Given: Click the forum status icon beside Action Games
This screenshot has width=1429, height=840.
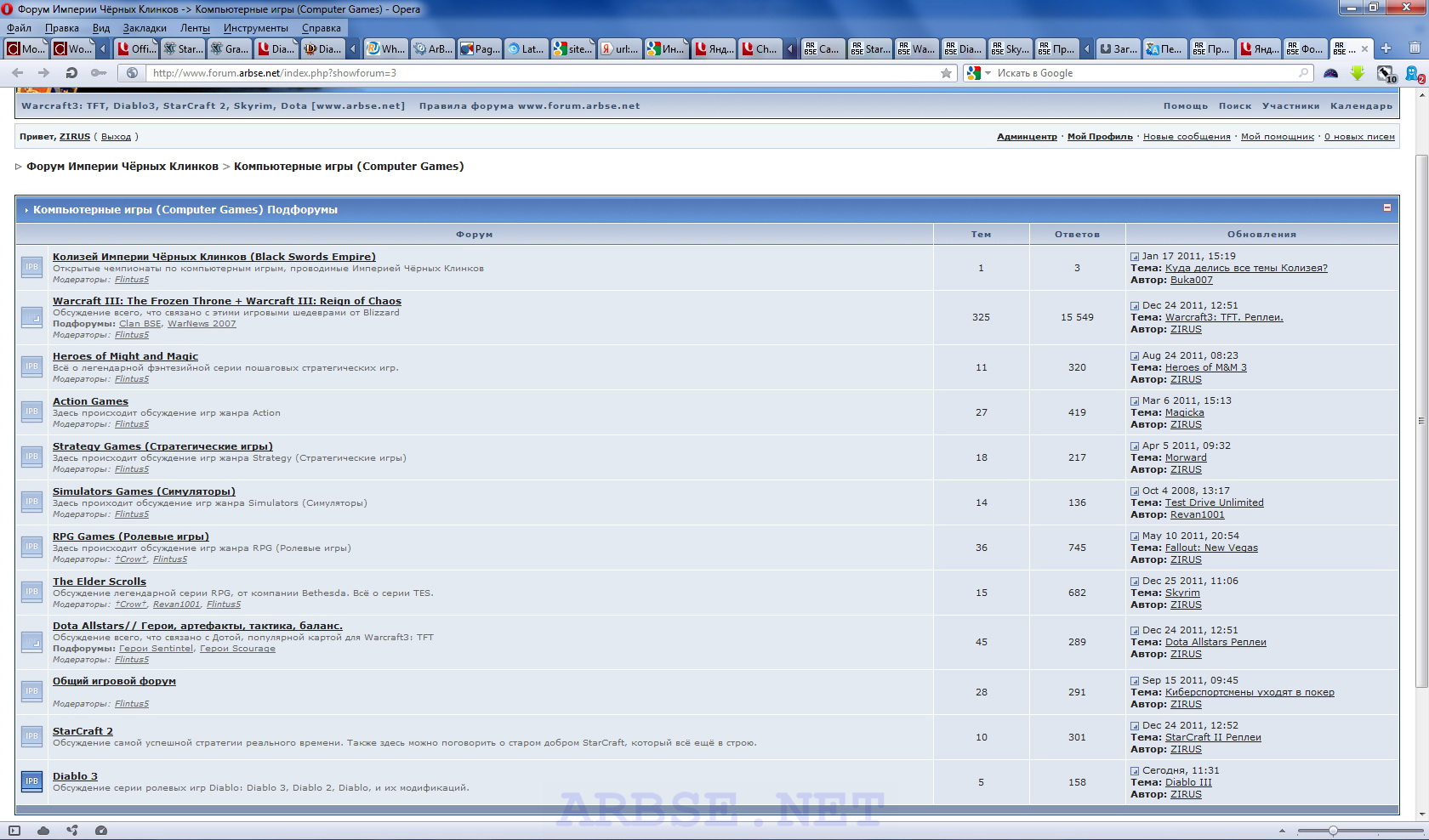Looking at the screenshot, I should (x=31, y=411).
